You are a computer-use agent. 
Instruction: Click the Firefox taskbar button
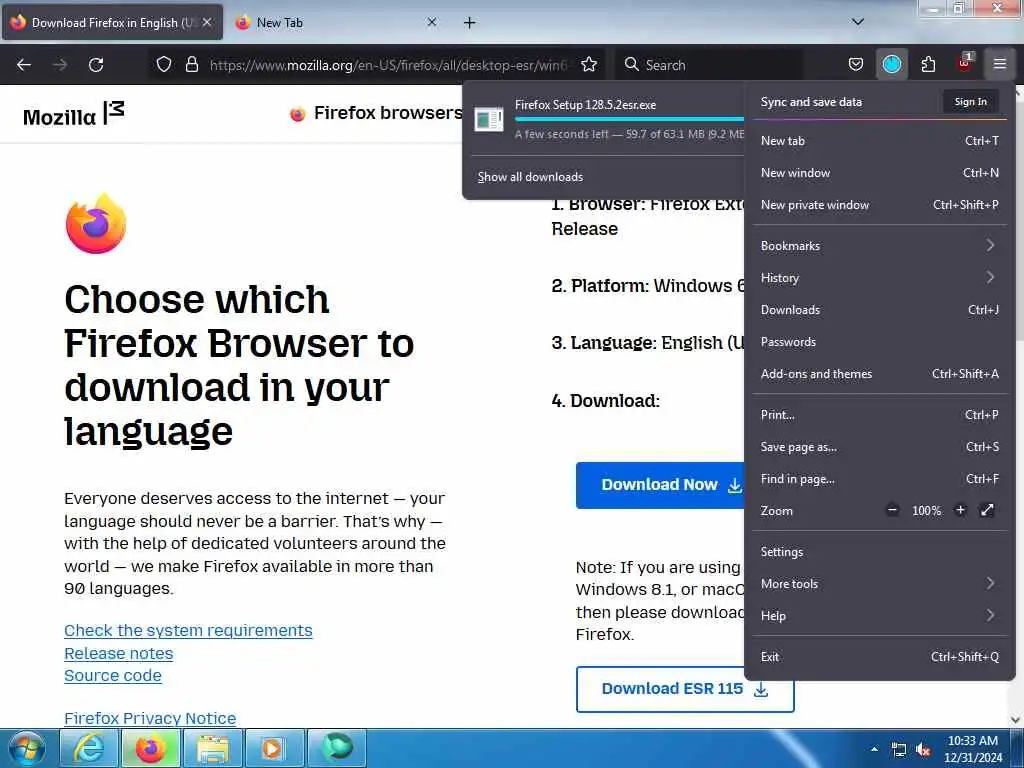coord(151,748)
